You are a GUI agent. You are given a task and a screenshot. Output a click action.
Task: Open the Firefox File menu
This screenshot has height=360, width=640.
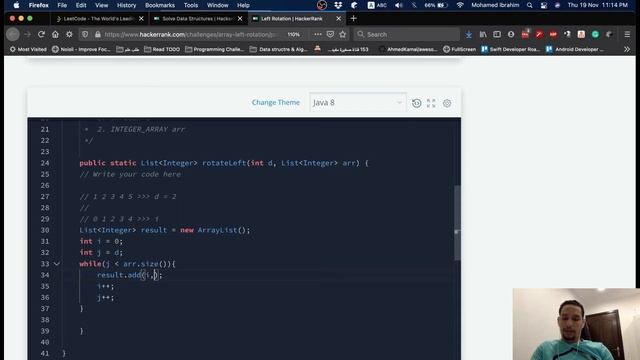(62, 5)
